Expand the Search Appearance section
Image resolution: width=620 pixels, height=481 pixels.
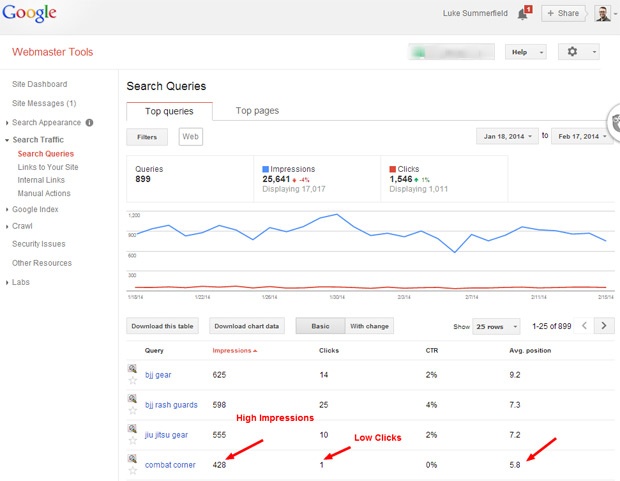click(x=7, y=123)
